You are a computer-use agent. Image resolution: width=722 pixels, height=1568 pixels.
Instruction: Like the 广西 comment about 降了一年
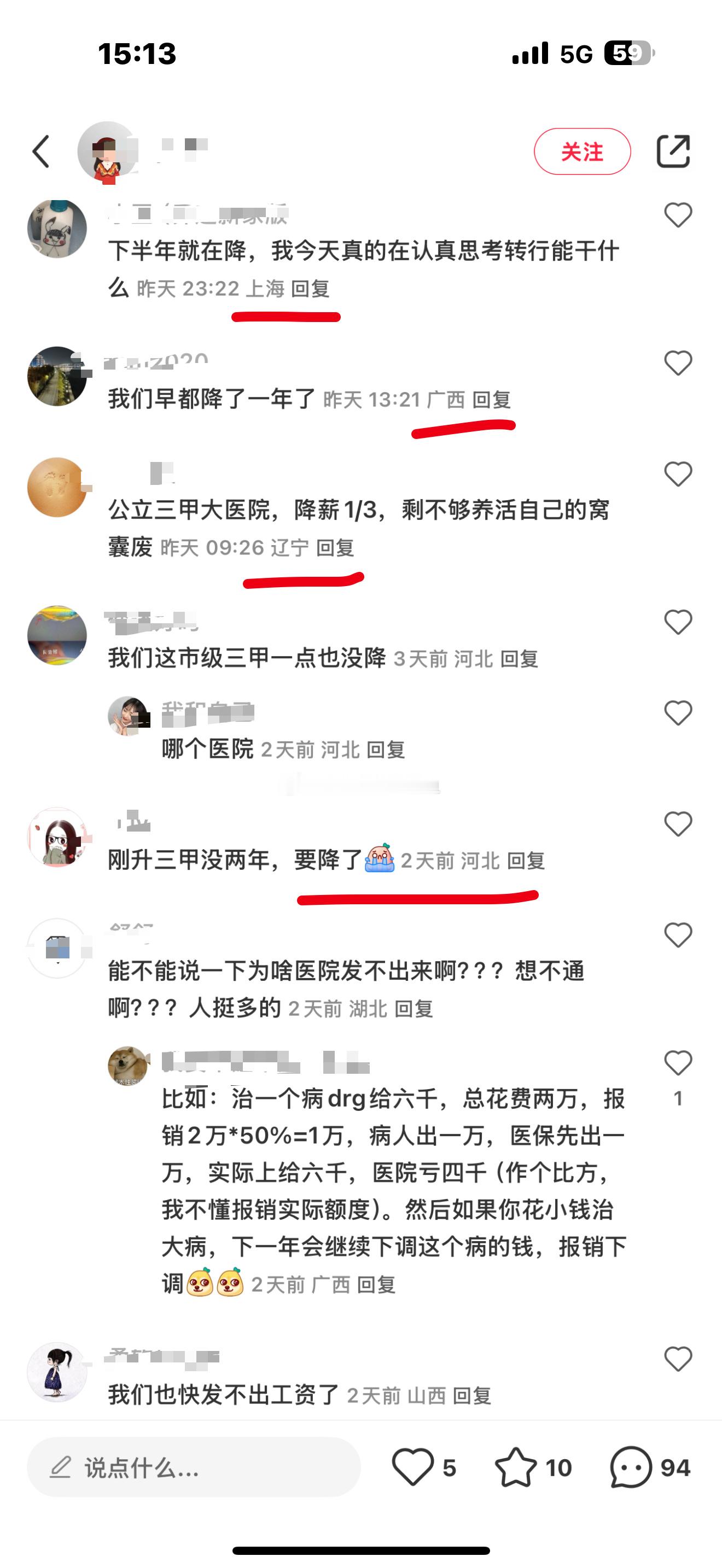click(x=678, y=364)
